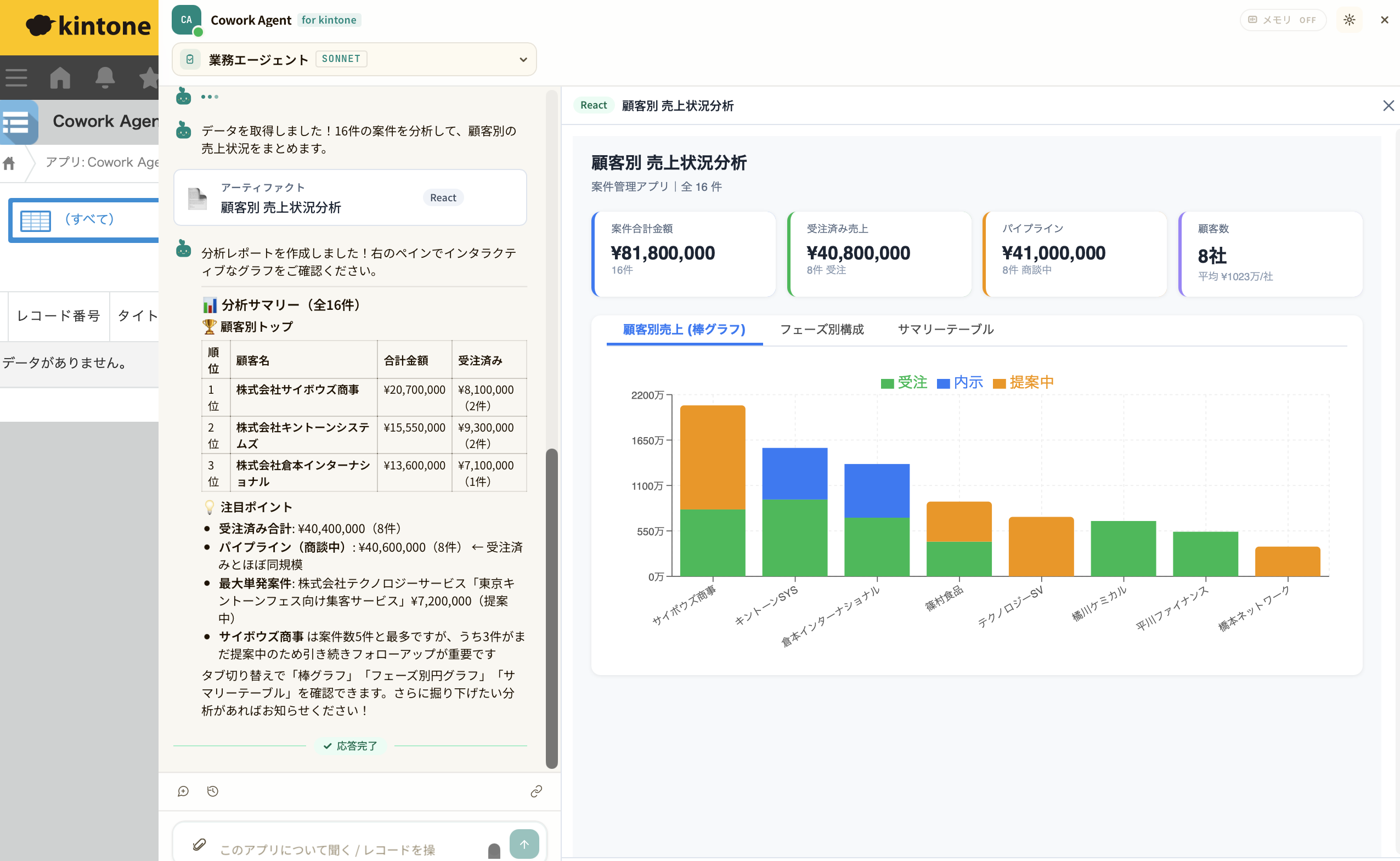Click the テクノロジーSV green-less orange bar
The width and height of the screenshot is (1400, 861).
[1041, 547]
